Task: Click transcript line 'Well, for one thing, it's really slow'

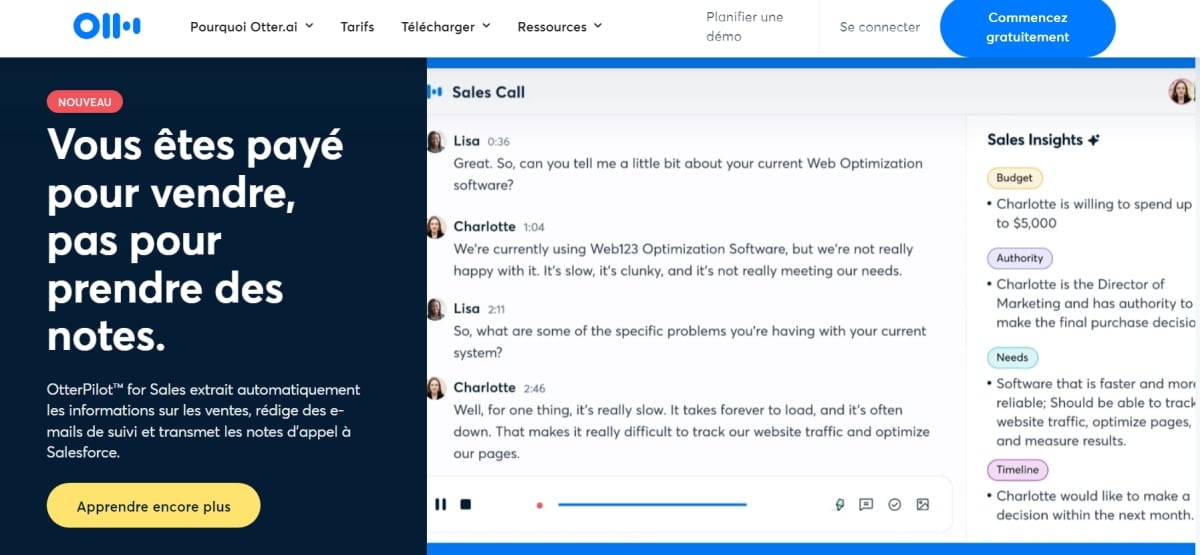Action: pyautogui.click(x=678, y=410)
